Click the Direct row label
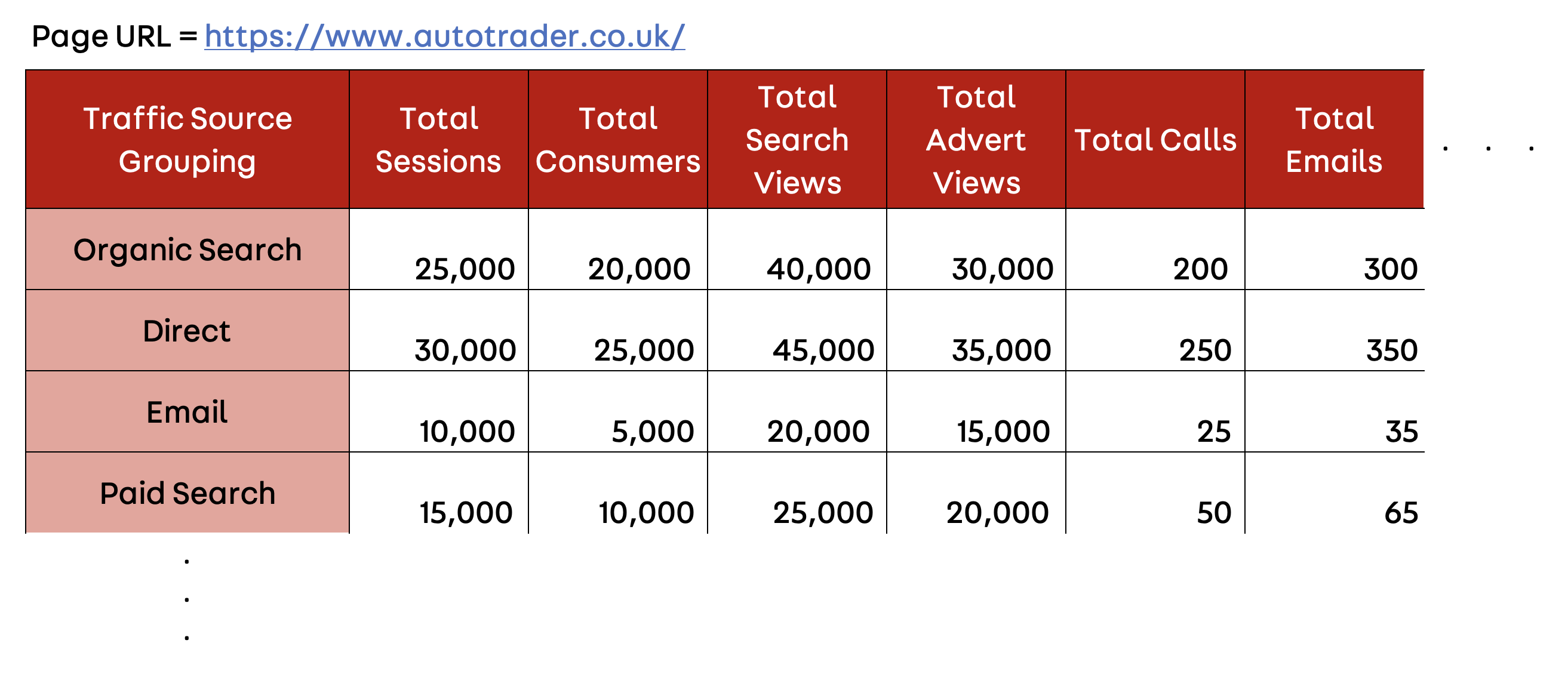The height and width of the screenshot is (677, 1568). coord(187,331)
